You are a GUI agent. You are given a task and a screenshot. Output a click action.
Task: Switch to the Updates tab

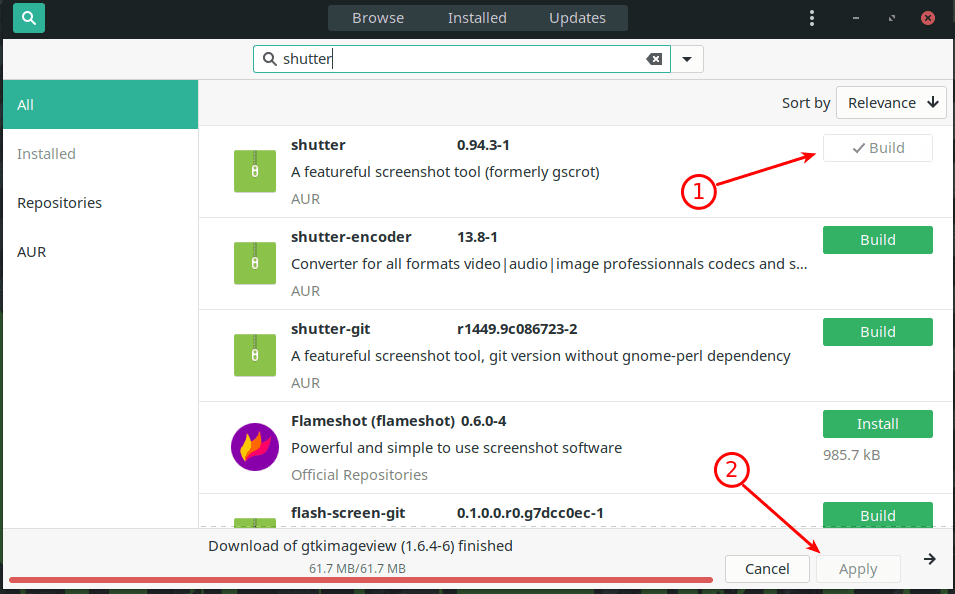[x=577, y=18]
